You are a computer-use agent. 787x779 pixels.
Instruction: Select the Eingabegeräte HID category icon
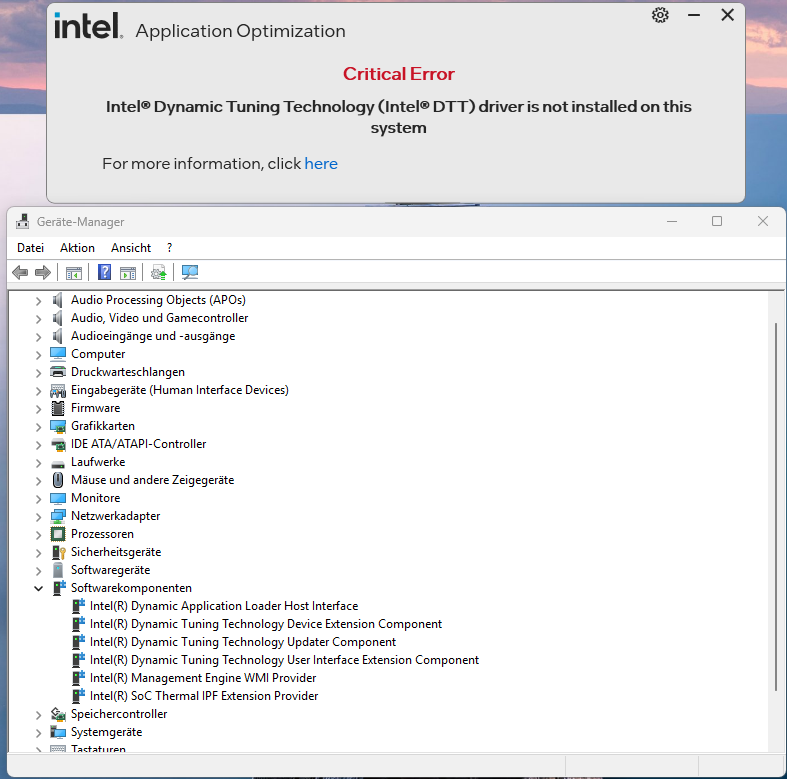[x=58, y=391]
